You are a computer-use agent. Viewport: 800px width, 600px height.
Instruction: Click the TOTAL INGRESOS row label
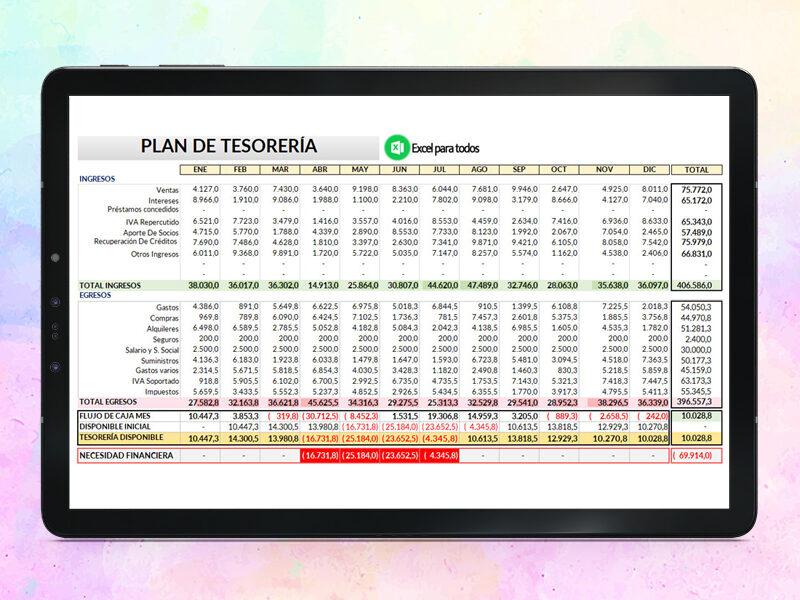[x=110, y=285]
